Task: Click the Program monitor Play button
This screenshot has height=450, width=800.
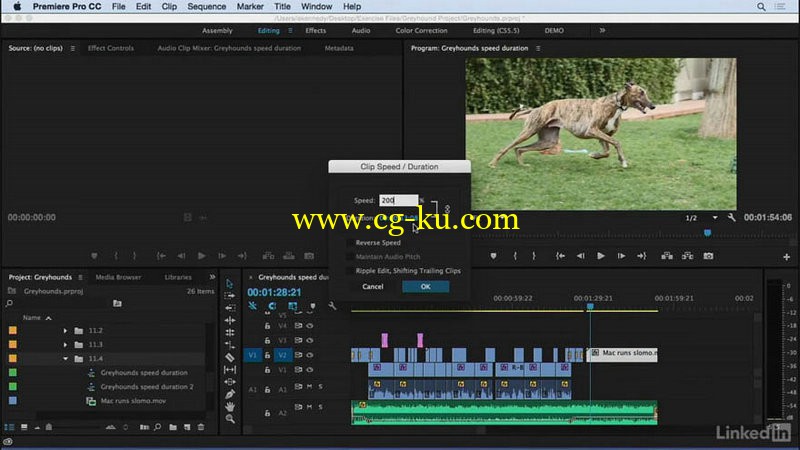Action: [601, 256]
